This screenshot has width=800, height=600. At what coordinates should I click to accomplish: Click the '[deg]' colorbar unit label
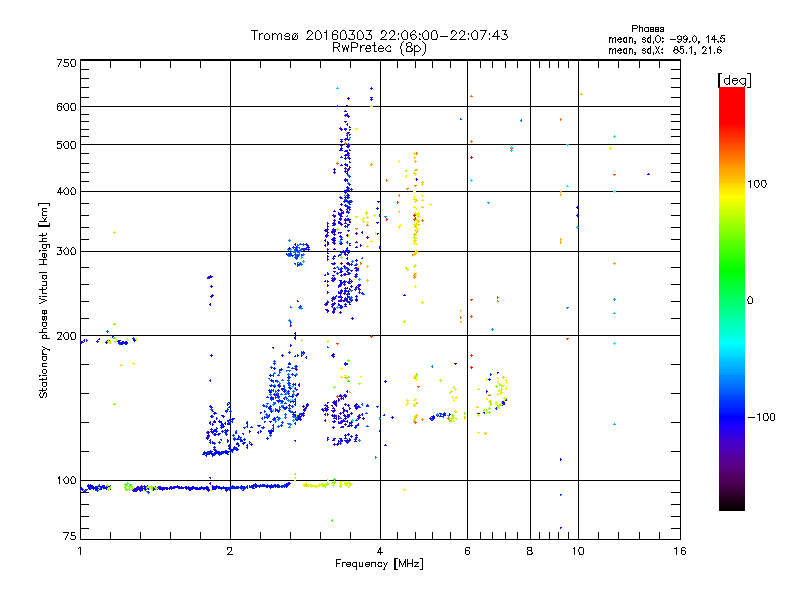pyautogui.click(x=734, y=80)
